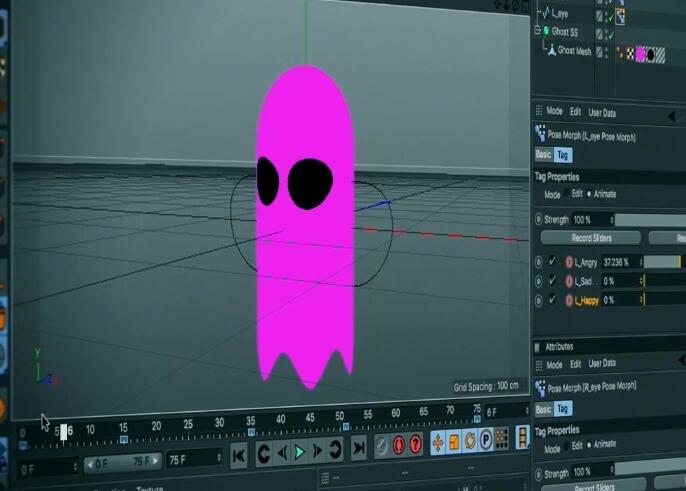This screenshot has height=491, width=686.
Task: Toggle rotation keyframe recording icon
Action: click(x=470, y=441)
